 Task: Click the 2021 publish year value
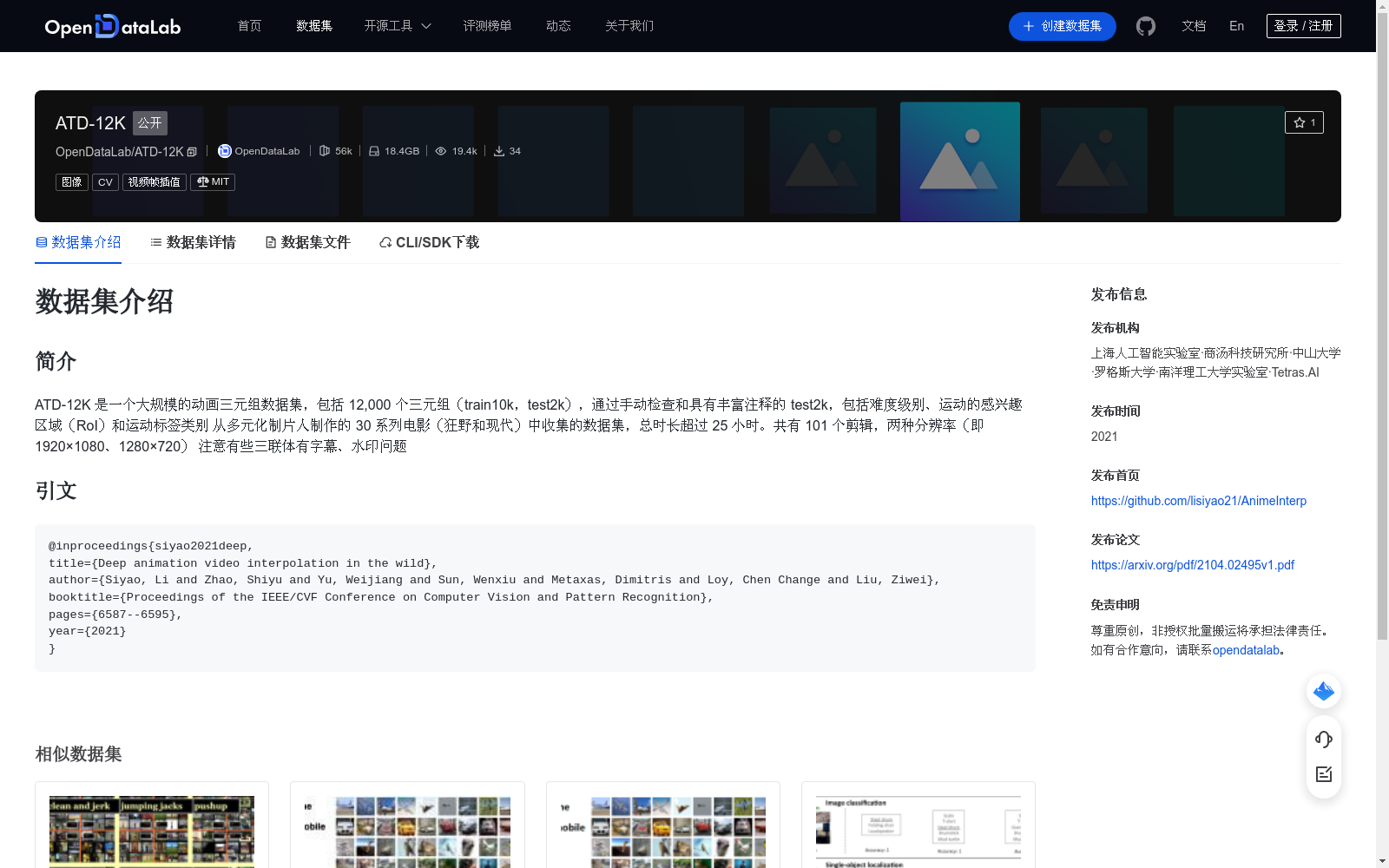pos(1104,437)
